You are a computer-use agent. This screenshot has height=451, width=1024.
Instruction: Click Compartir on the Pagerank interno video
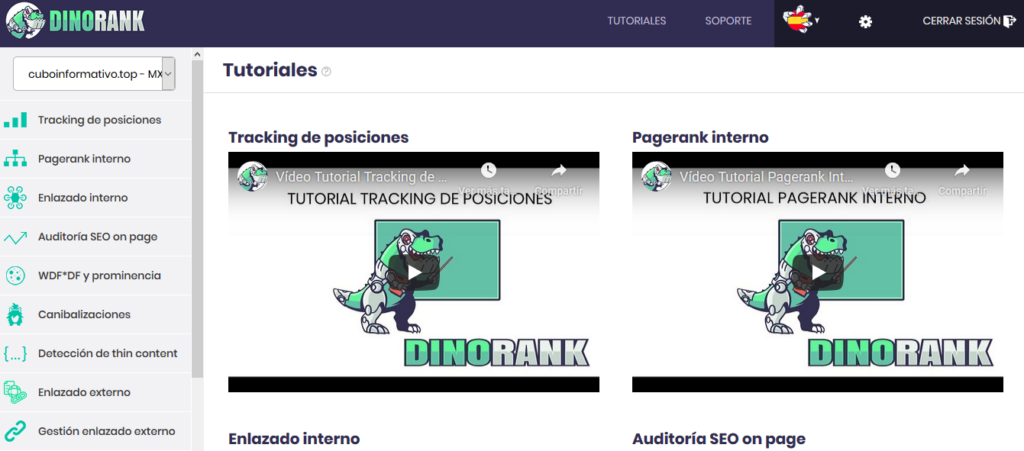pos(962,179)
